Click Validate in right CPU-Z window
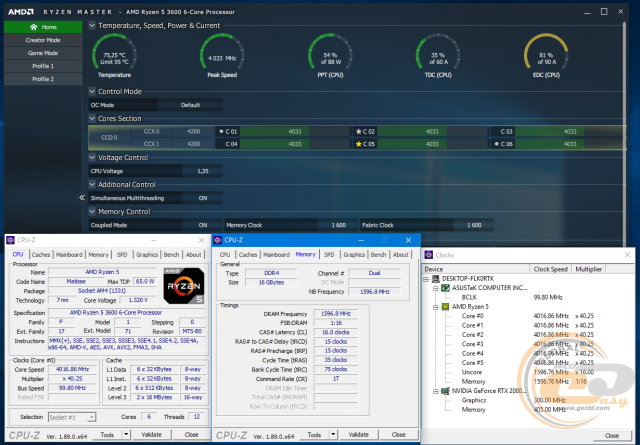This screenshot has width=640, height=445. [358, 435]
